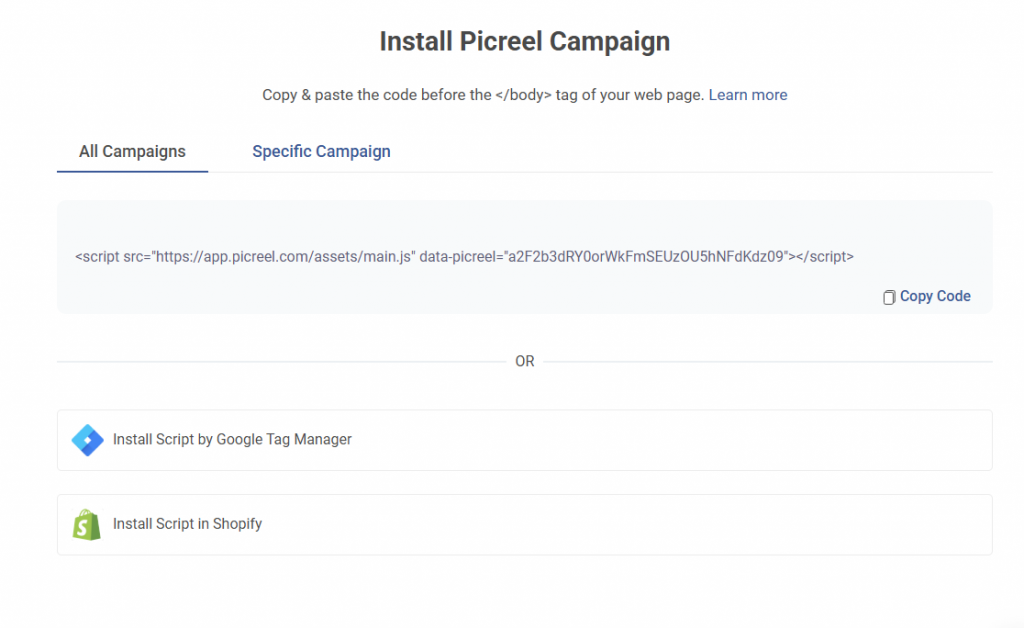Screen dimensions: 1024x628
Task: Switch to the All Campaigns tab
Action: click(x=132, y=152)
